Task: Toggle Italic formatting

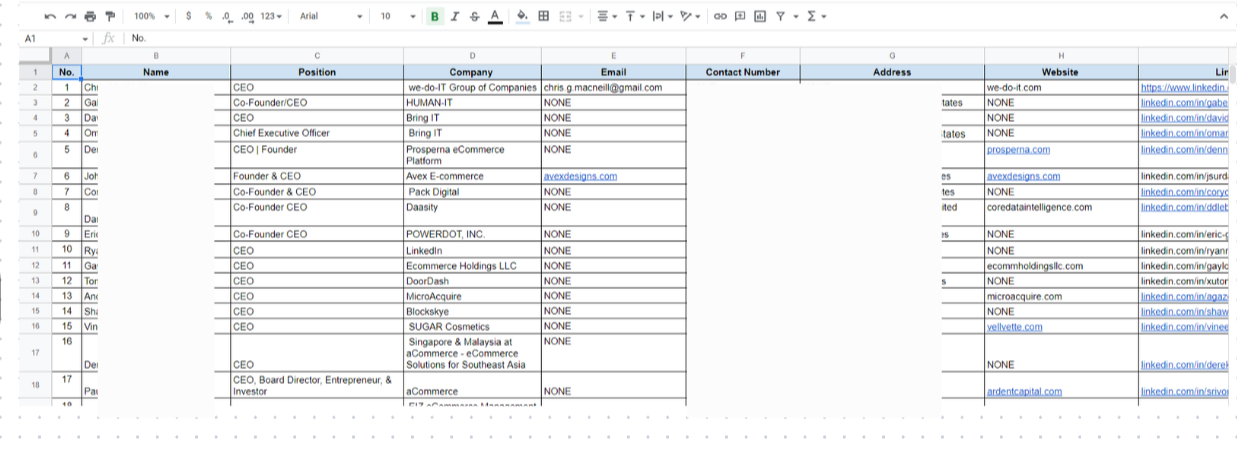Action: click(455, 16)
